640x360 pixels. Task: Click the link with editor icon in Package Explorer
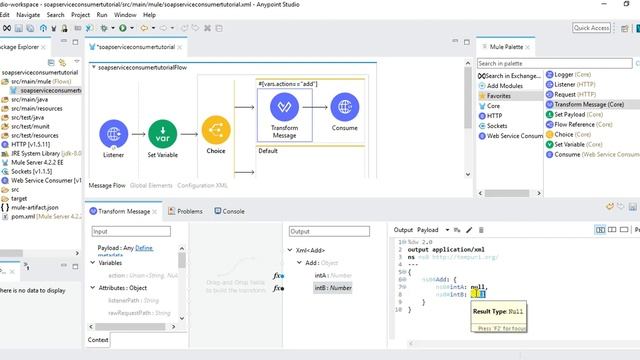pyautogui.click(x=62, y=62)
